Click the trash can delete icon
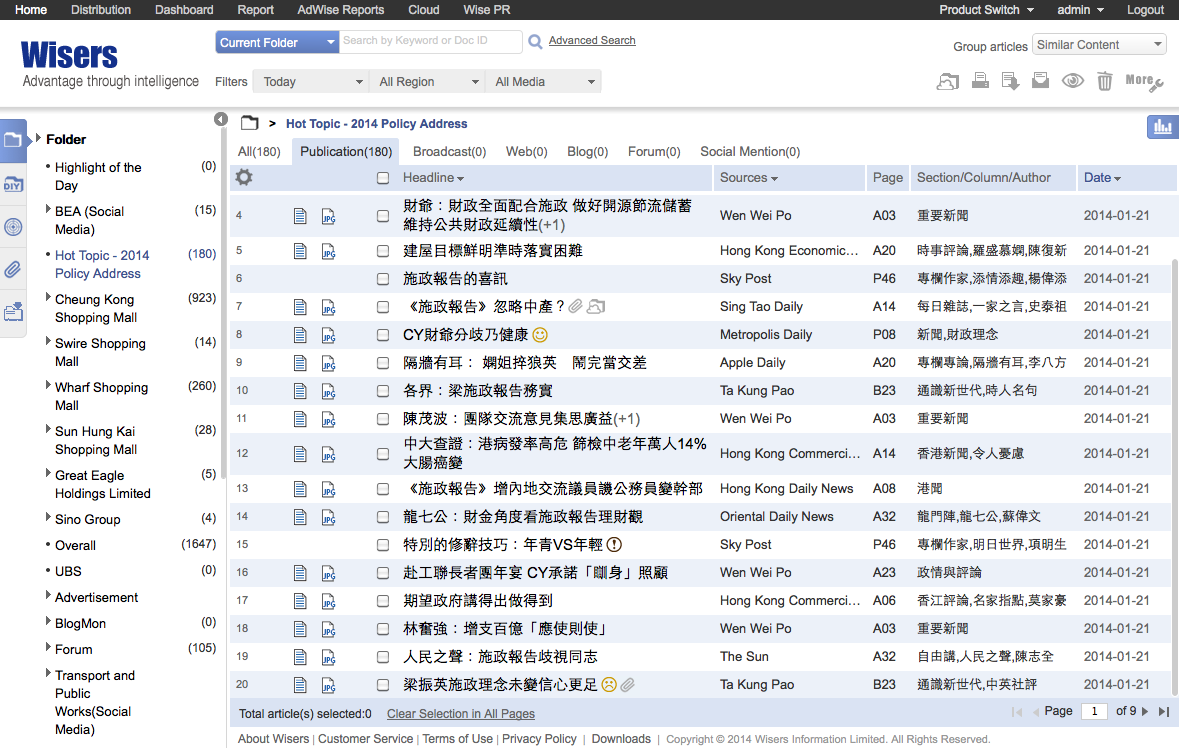This screenshot has width=1179, height=748. click(x=1104, y=81)
